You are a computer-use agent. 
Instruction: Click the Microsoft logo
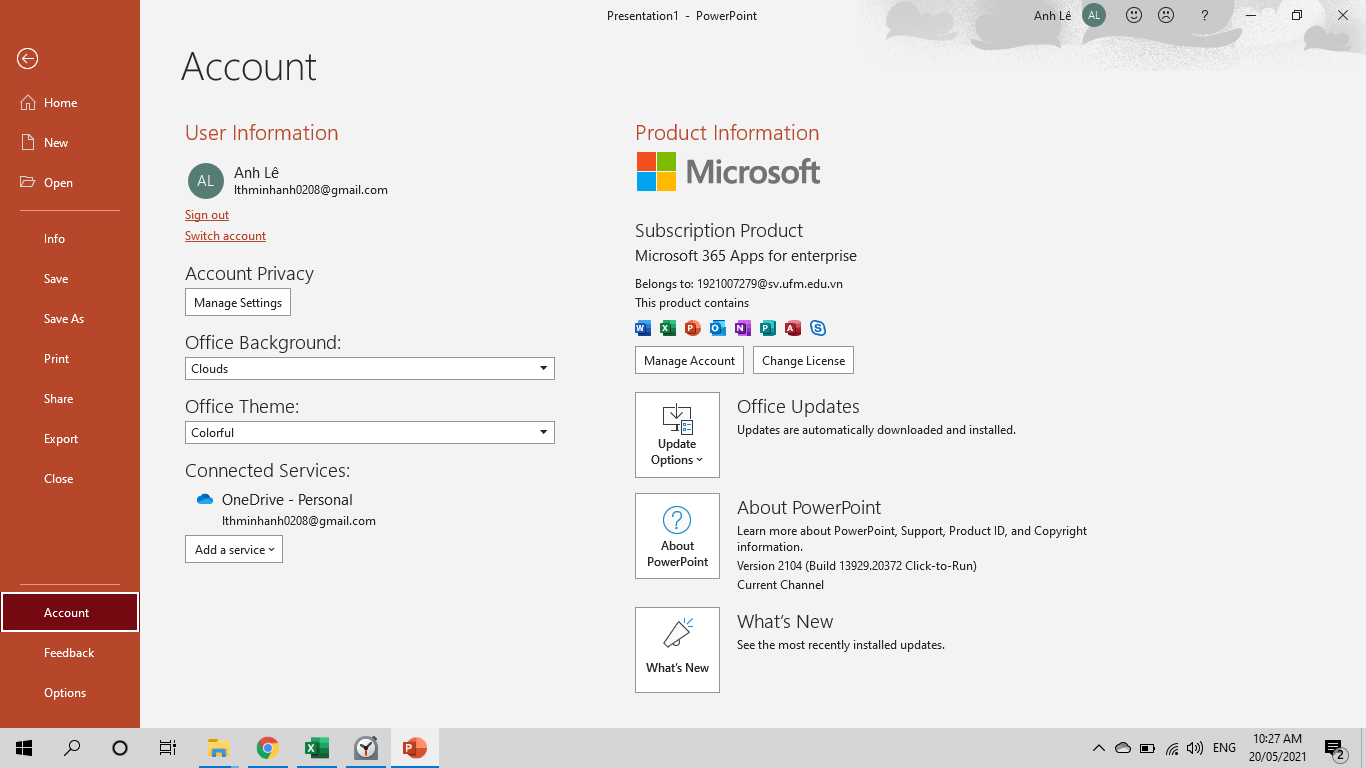click(728, 172)
